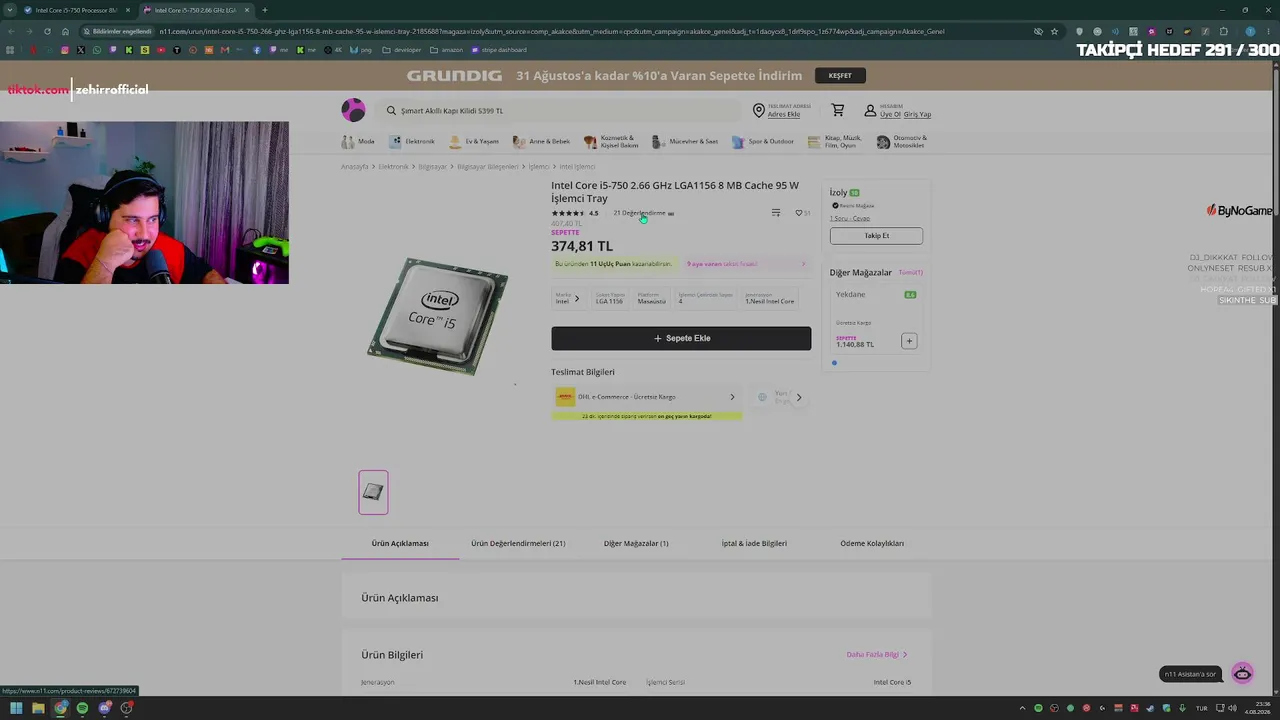
Task: Select the CPU product thumbnail
Action: [373, 492]
